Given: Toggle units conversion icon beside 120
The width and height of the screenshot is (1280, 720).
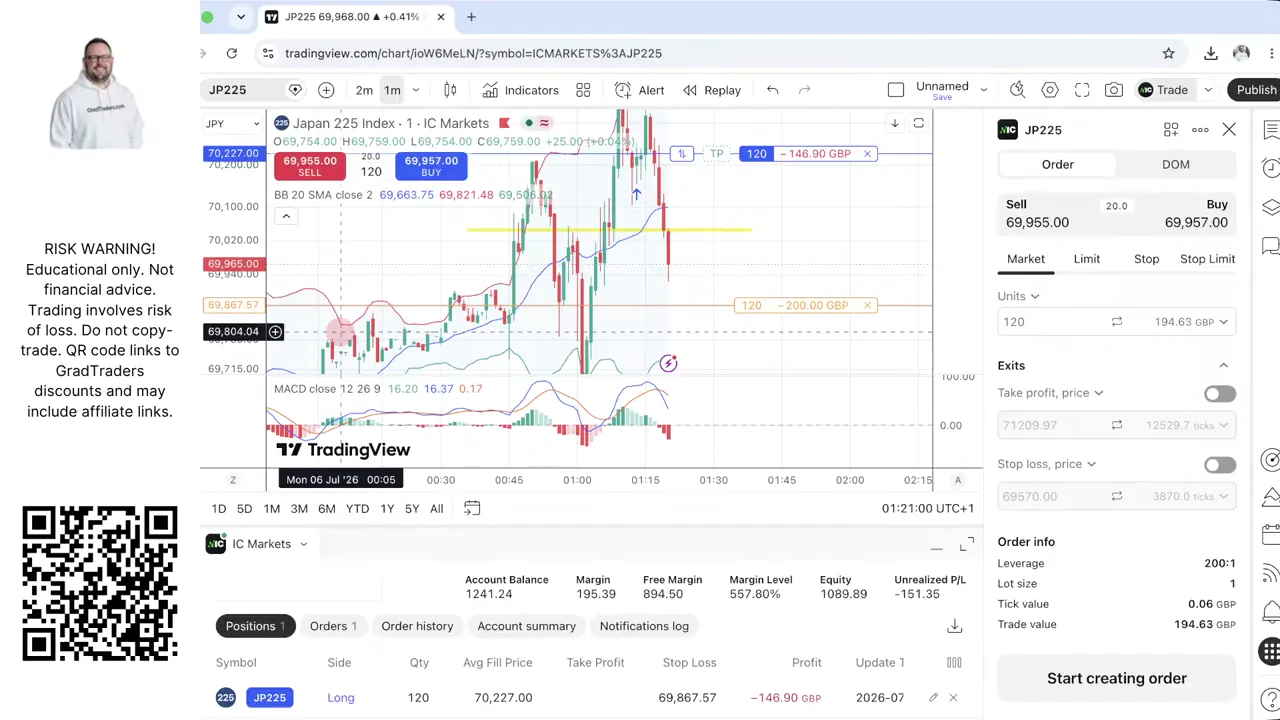Looking at the screenshot, I should coord(1116,322).
